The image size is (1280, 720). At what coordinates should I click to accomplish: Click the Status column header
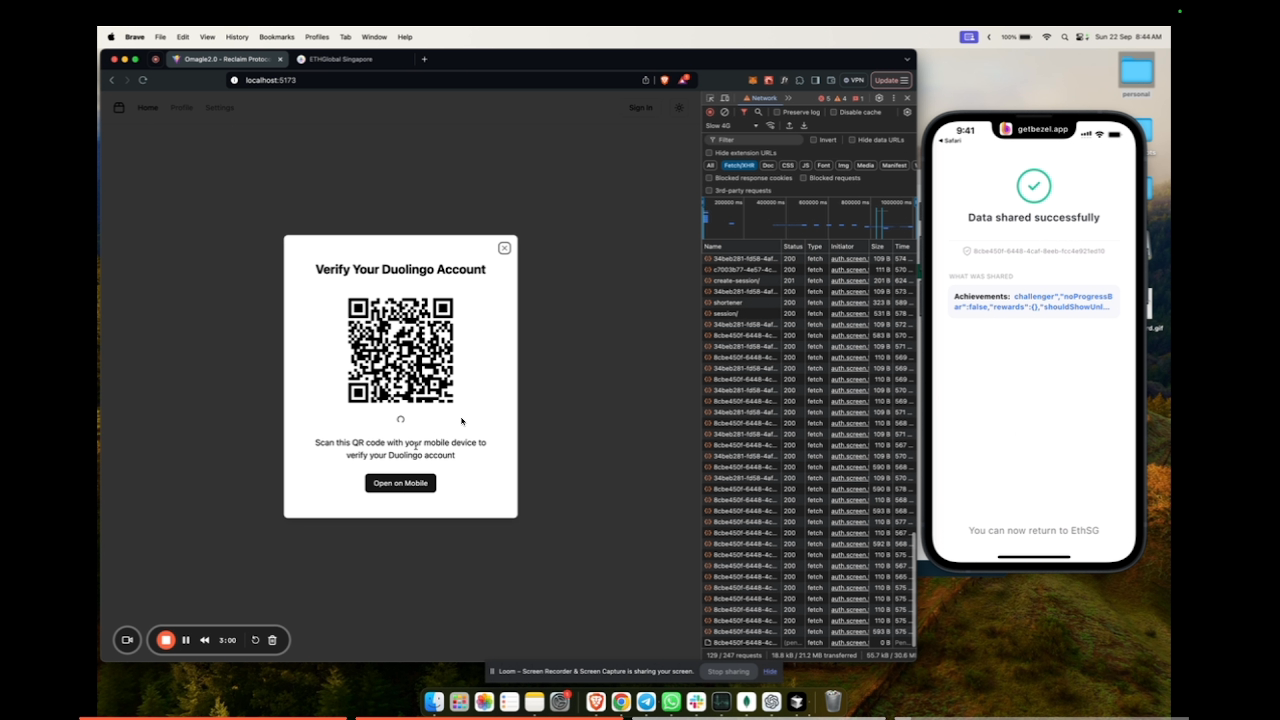[x=793, y=246]
